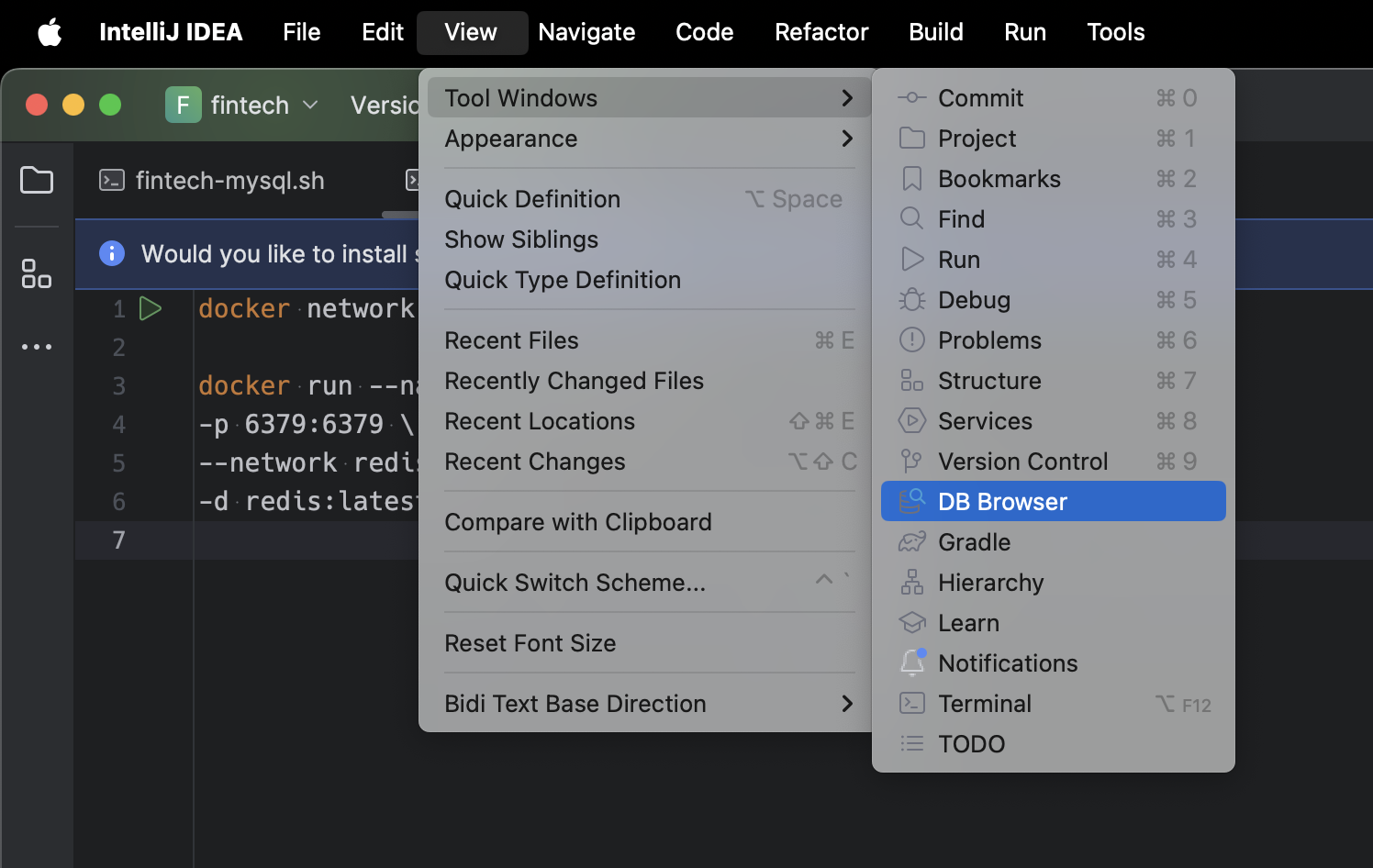Click line 7 in the editor gutter
Screen dimensions: 1373x868
118,540
